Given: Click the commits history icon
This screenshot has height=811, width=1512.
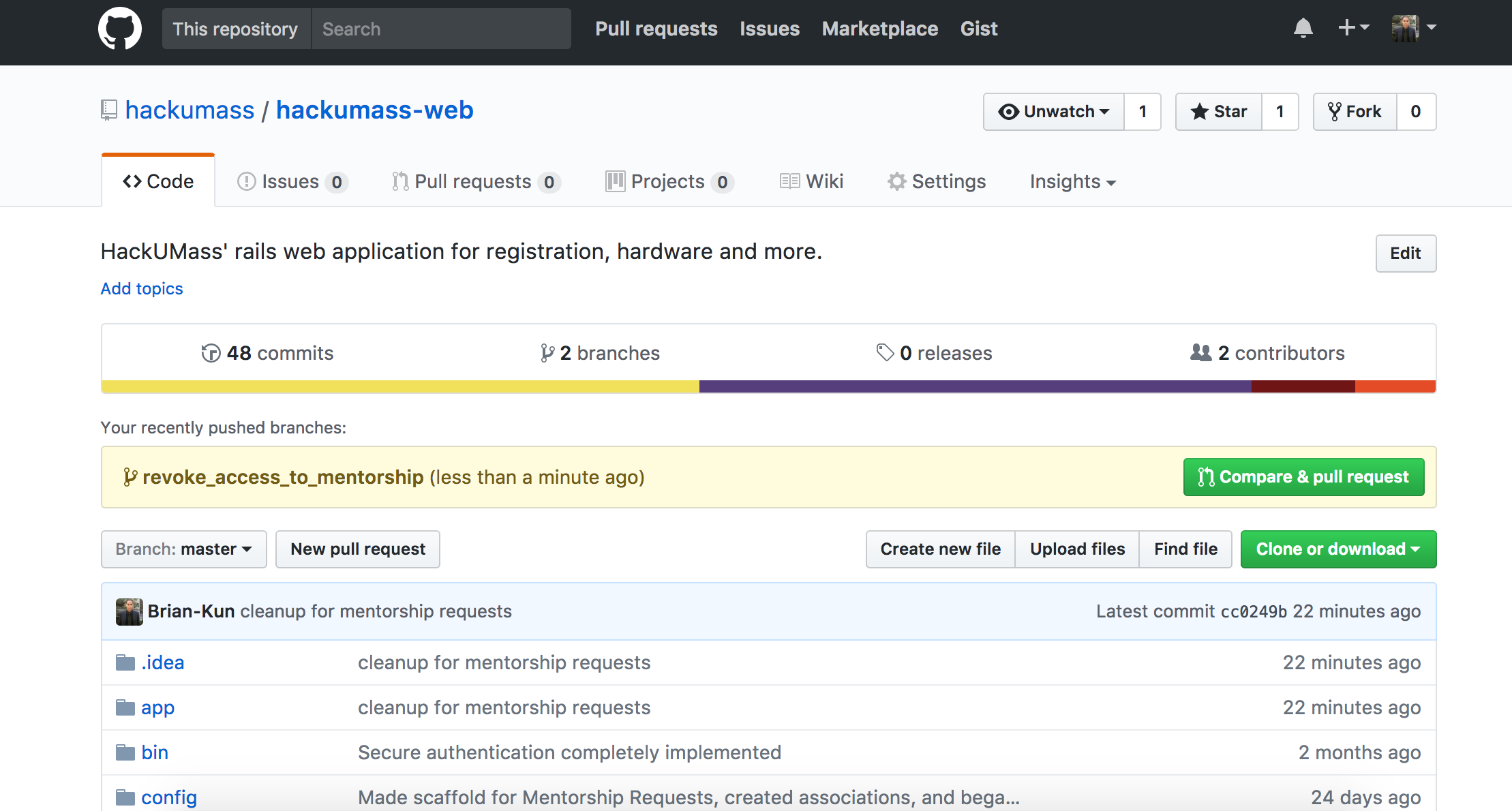Looking at the screenshot, I should pos(211,353).
